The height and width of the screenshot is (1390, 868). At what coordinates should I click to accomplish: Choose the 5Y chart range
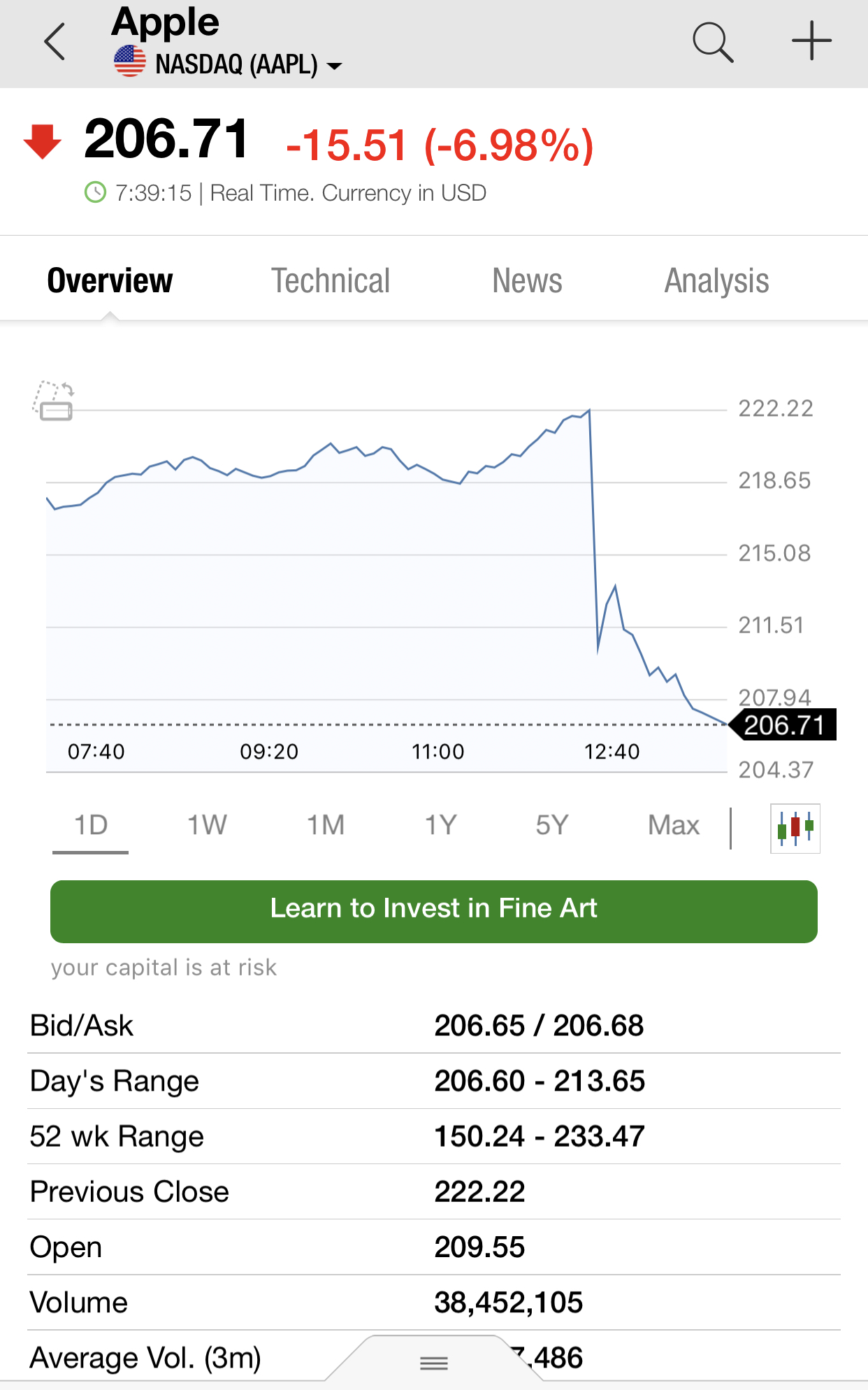552,825
